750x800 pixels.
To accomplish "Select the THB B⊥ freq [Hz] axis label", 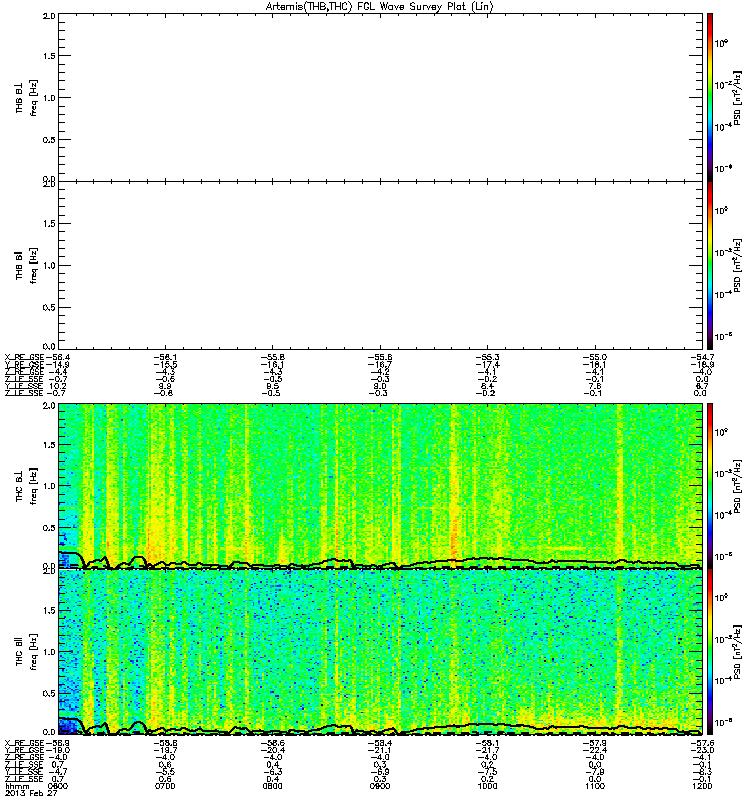I will tap(26, 97).
